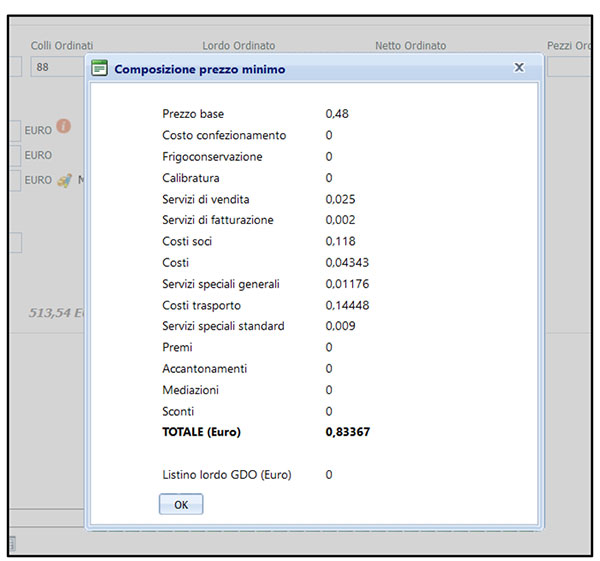Click the green dialog icon in title bar
Image resolution: width=600 pixels, height=561 pixels.
(99, 69)
